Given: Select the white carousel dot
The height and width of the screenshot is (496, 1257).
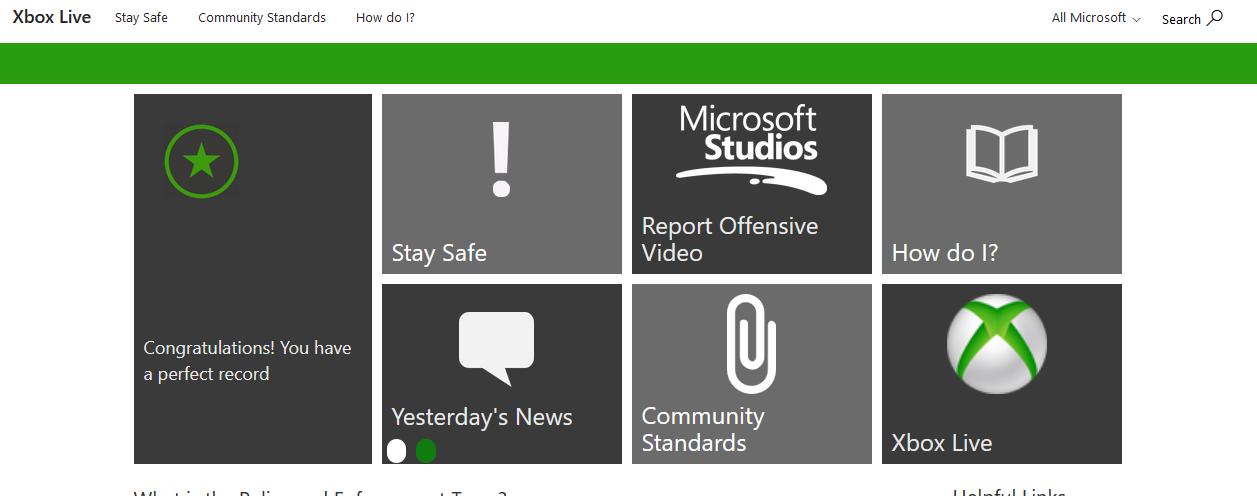Looking at the screenshot, I should [396, 451].
